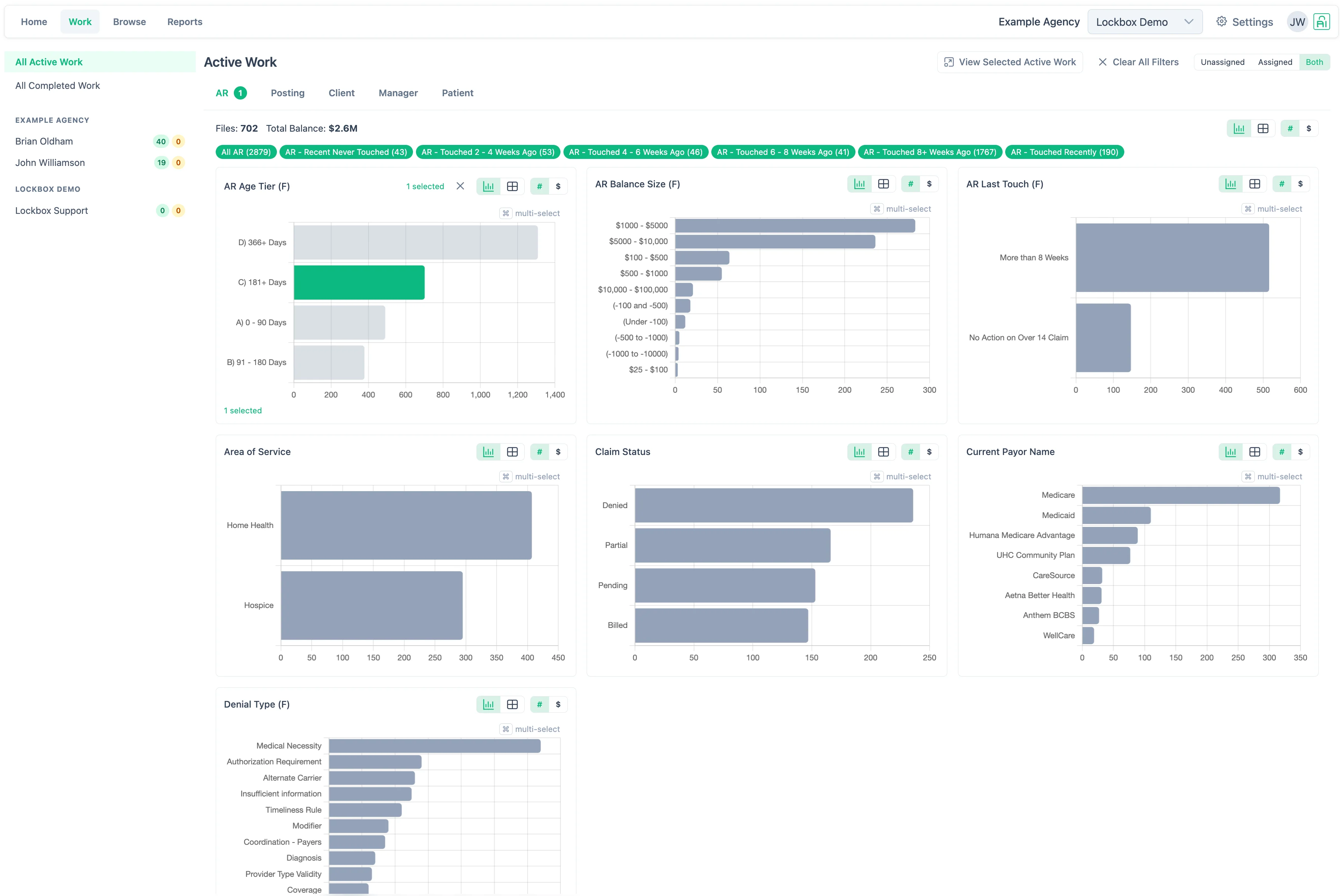Viewport: 1340px width, 896px height.
Task: Show Claim Status bar chart view
Action: click(860, 452)
